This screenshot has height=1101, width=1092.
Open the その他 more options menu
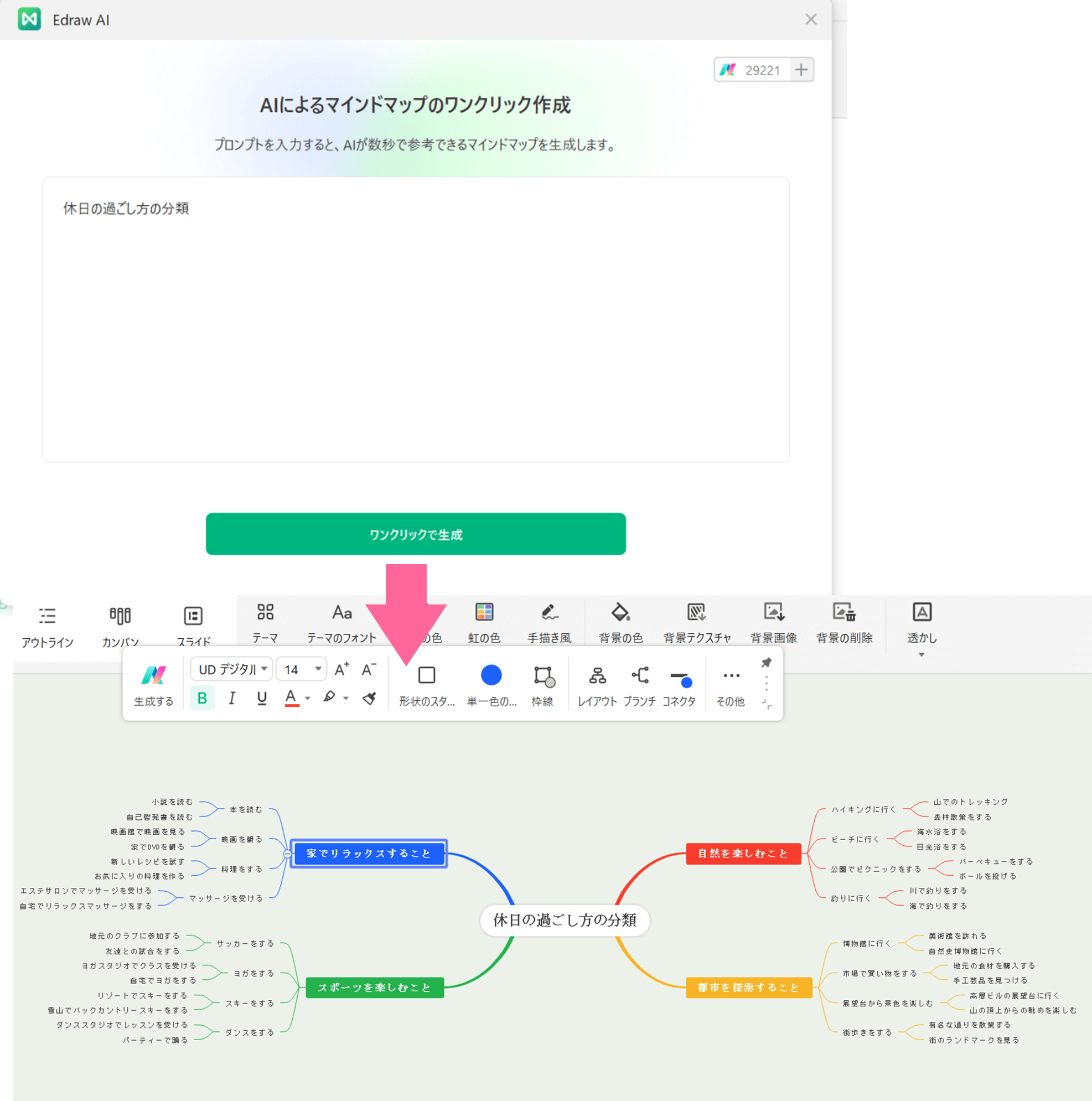pyautogui.click(x=731, y=686)
